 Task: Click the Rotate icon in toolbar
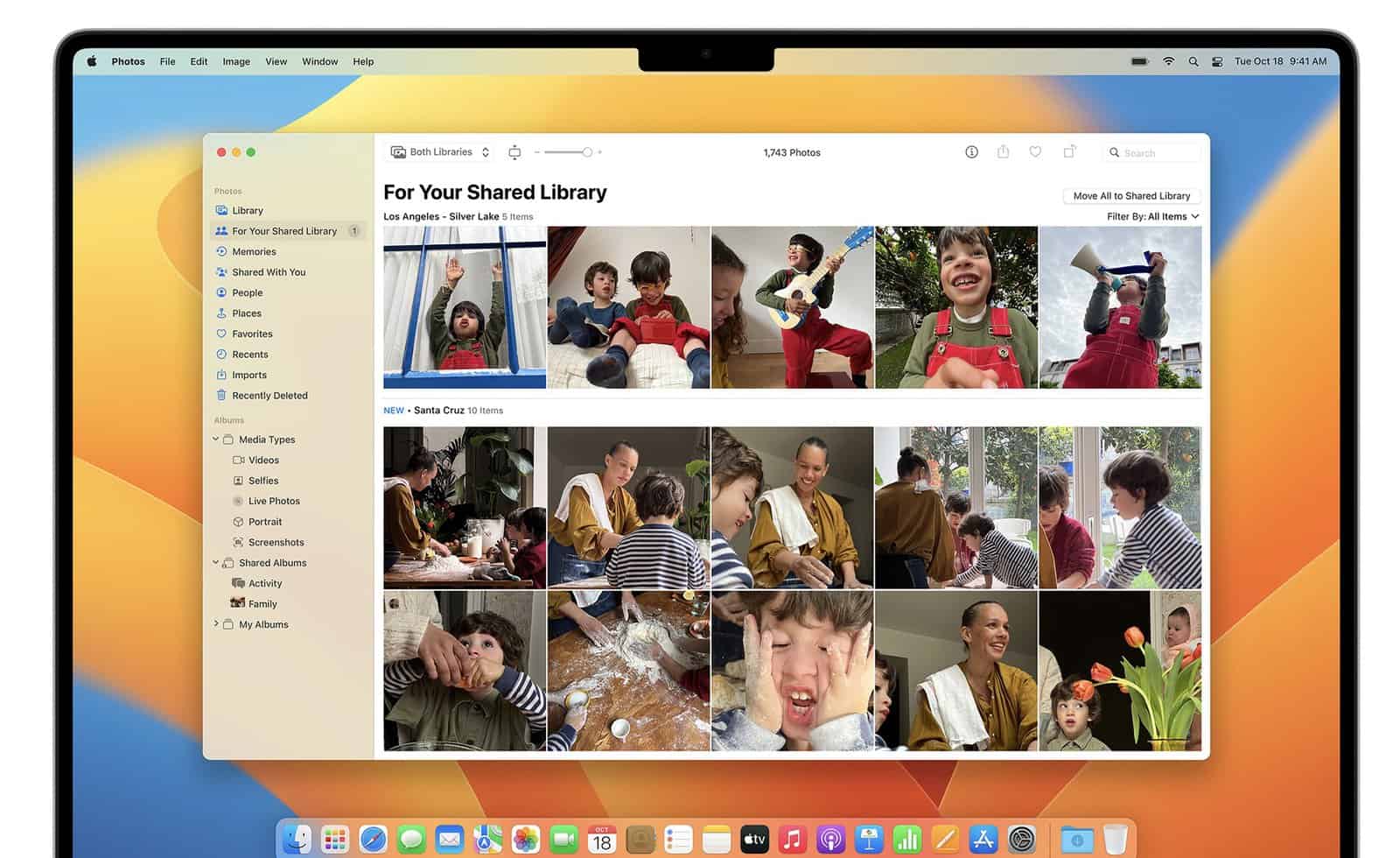(x=1069, y=152)
